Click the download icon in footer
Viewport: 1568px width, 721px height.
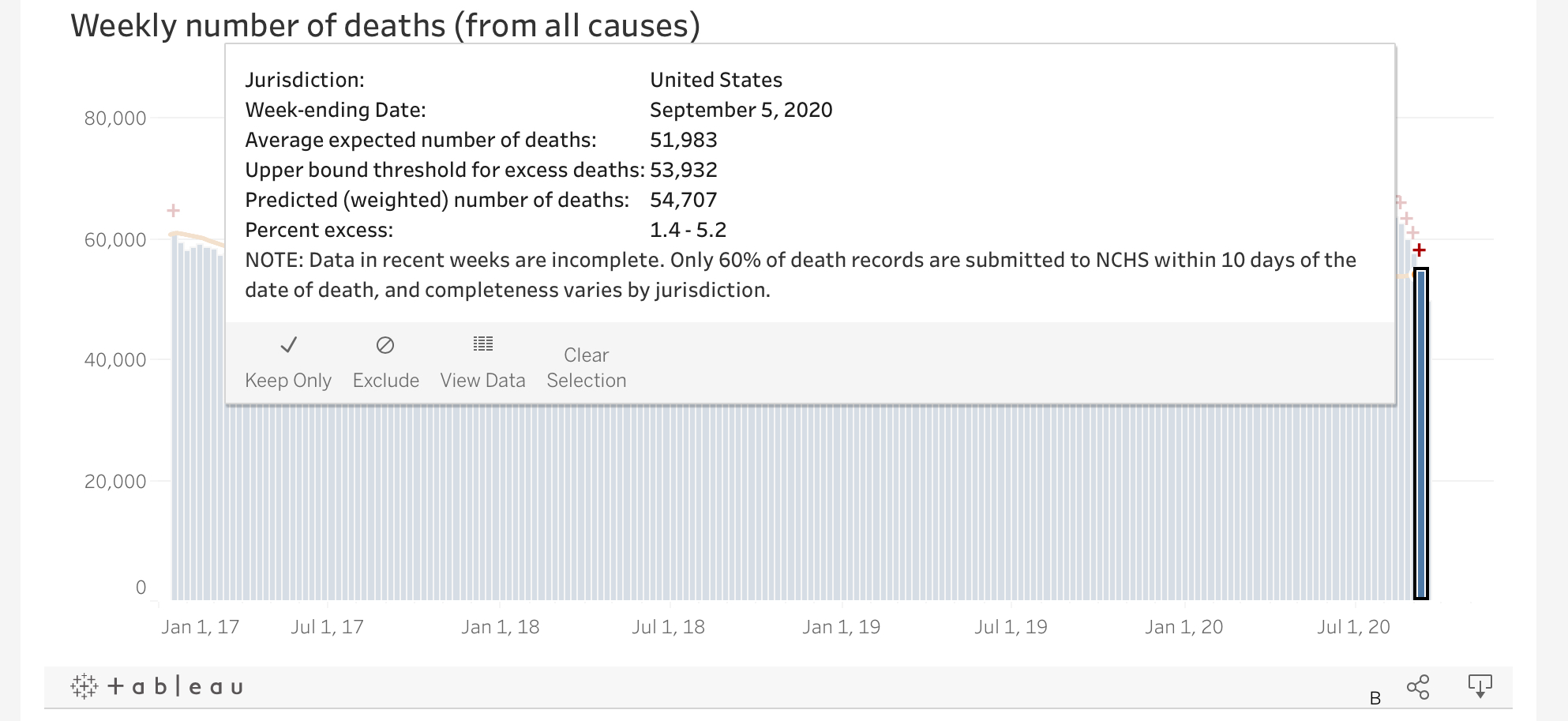point(1480,685)
